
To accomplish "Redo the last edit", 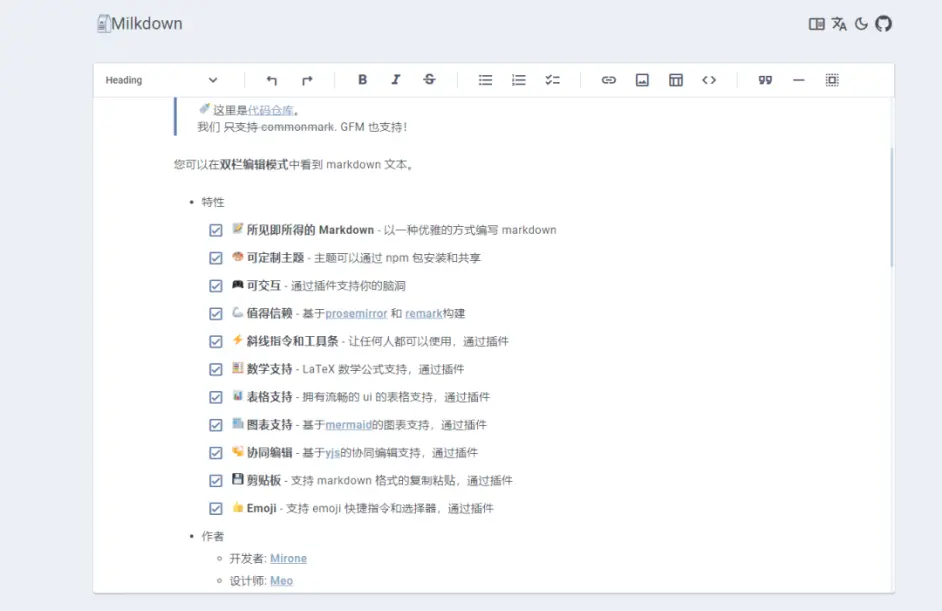I will point(307,80).
